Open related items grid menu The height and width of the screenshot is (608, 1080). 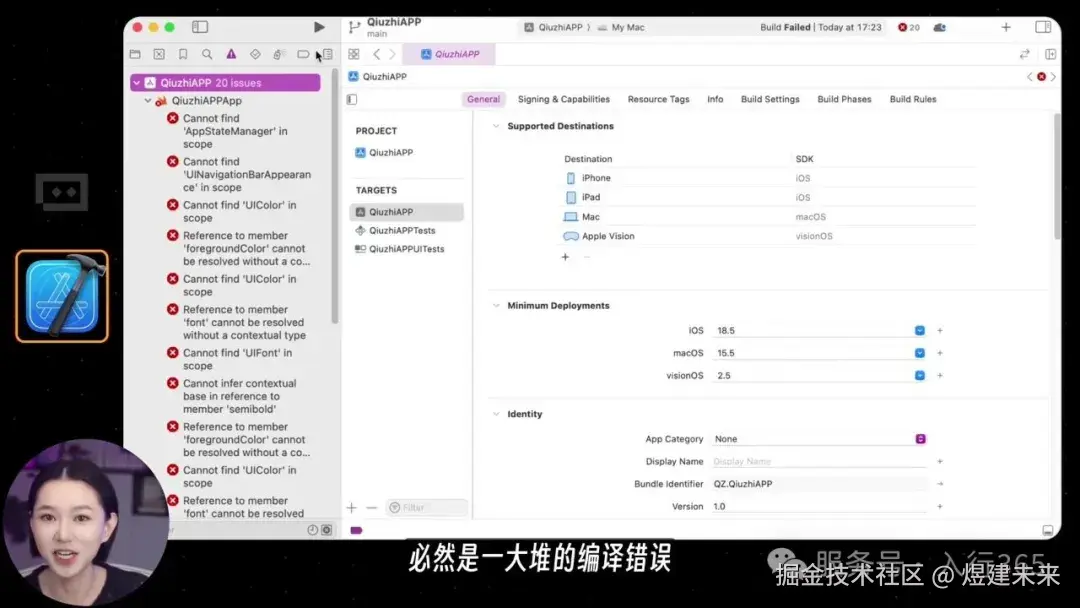click(x=354, y=54)
